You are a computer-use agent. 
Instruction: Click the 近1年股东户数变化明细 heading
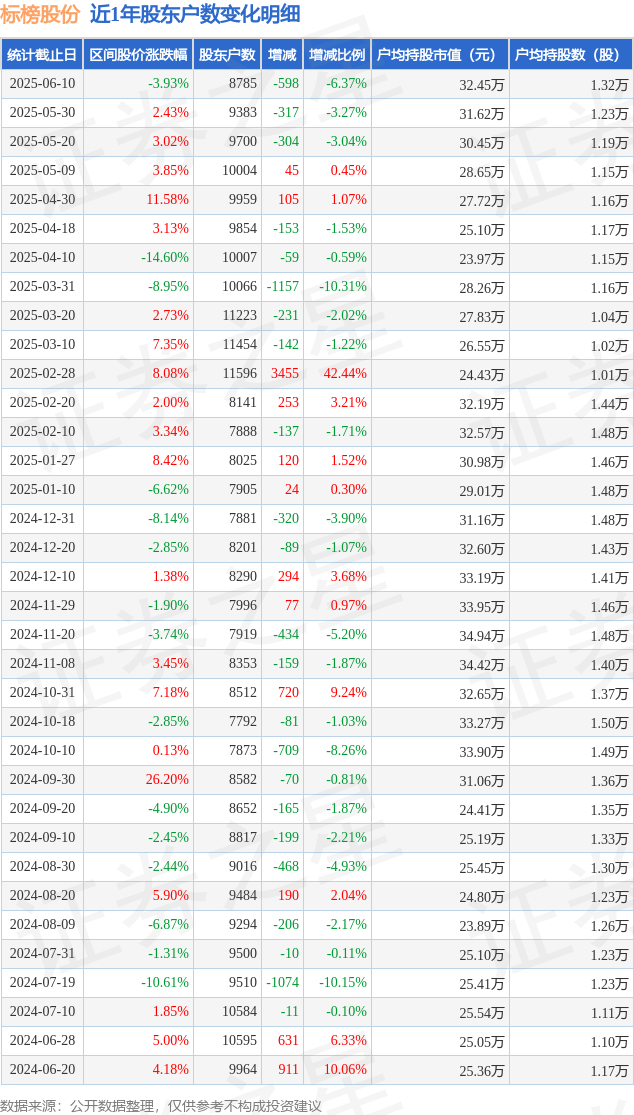(195, 14)
